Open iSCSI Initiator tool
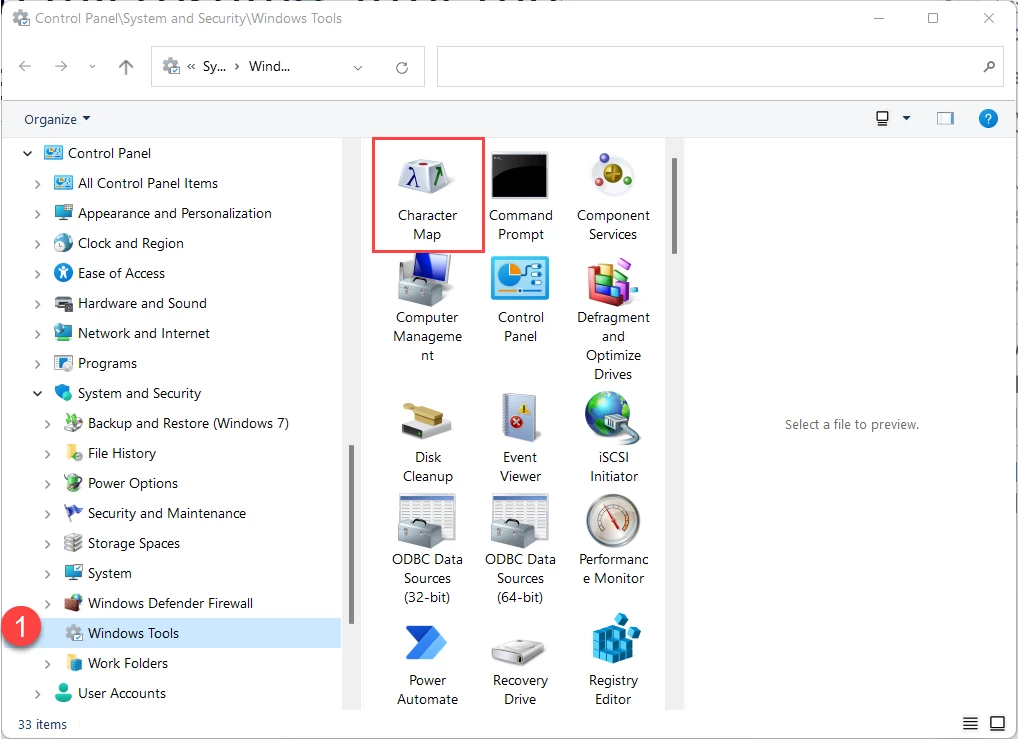Image resolution: width=1018 pixels, height=739 pixels. [x=613, y=439]
